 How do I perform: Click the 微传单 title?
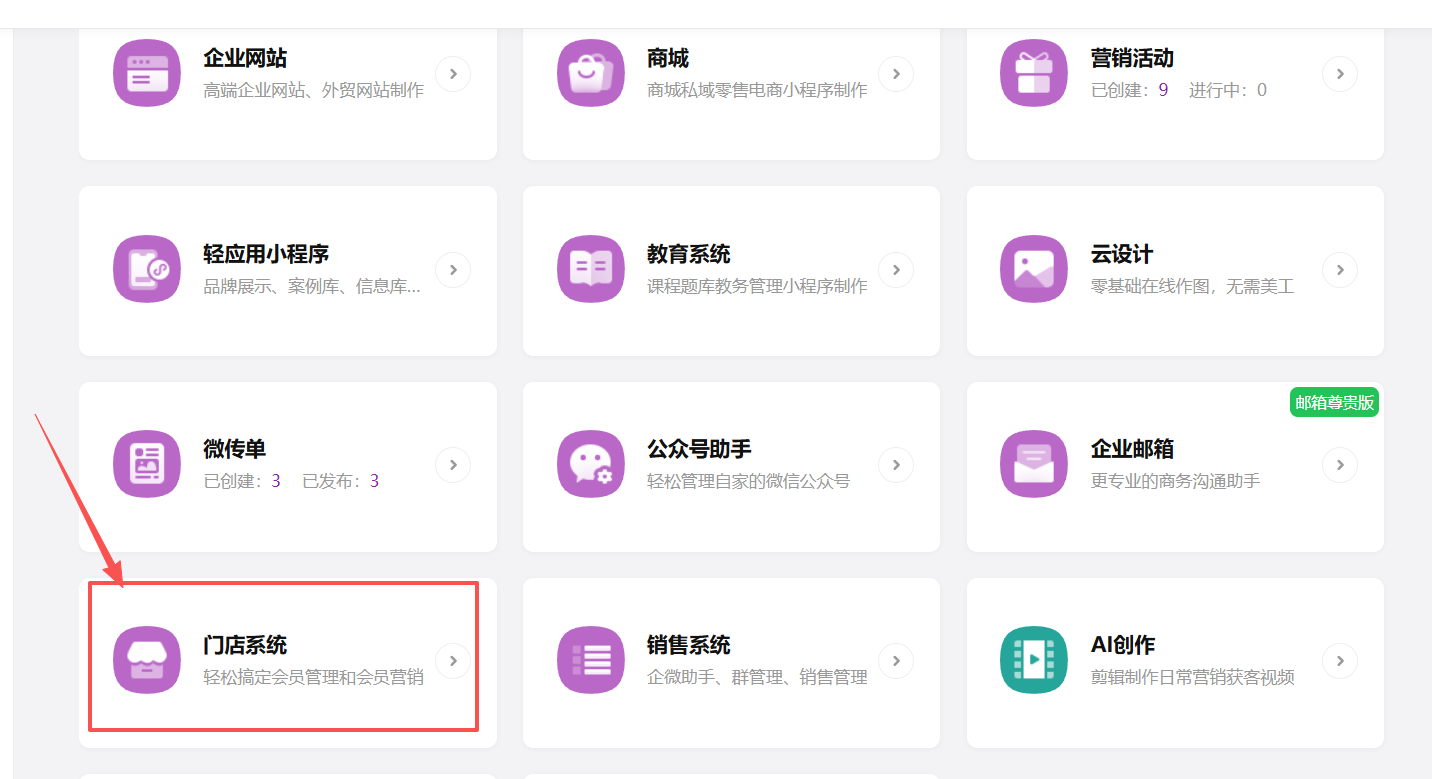235,449
